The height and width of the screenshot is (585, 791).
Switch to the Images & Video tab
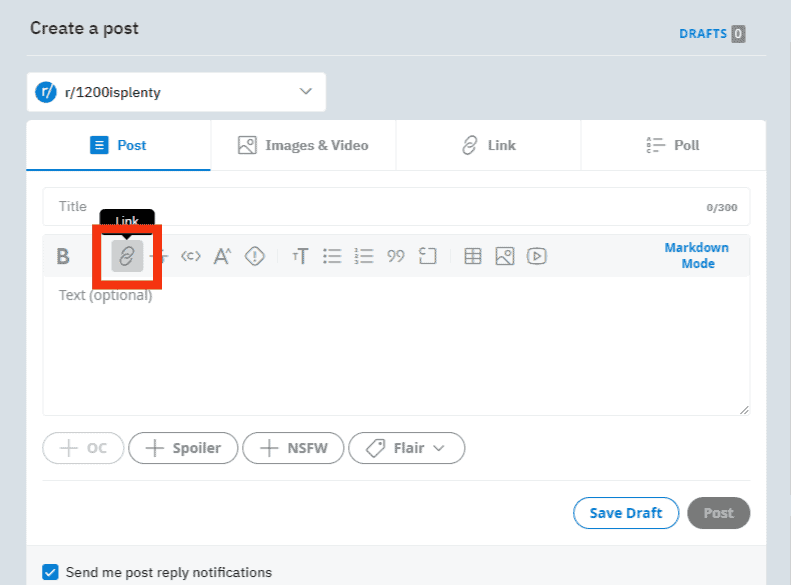tap(303, 145)
